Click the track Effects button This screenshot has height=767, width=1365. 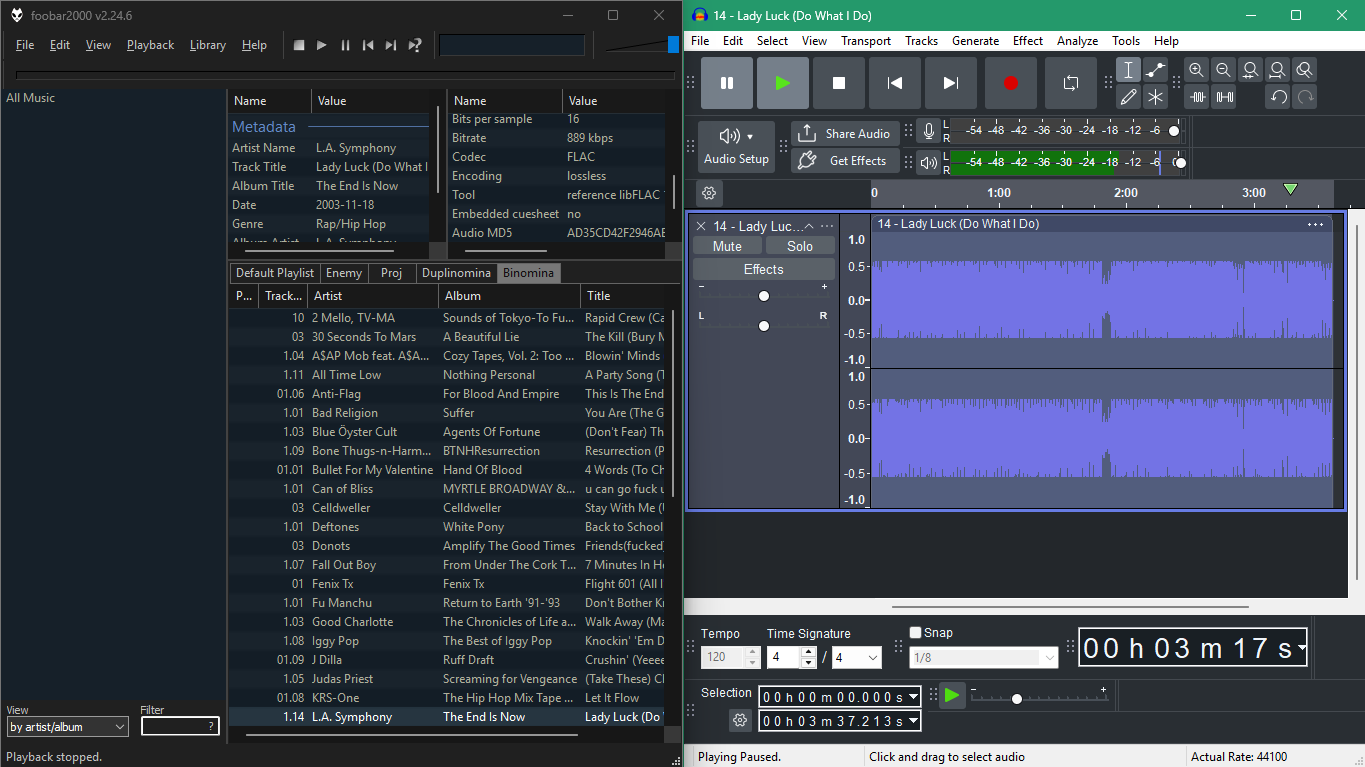763,269
